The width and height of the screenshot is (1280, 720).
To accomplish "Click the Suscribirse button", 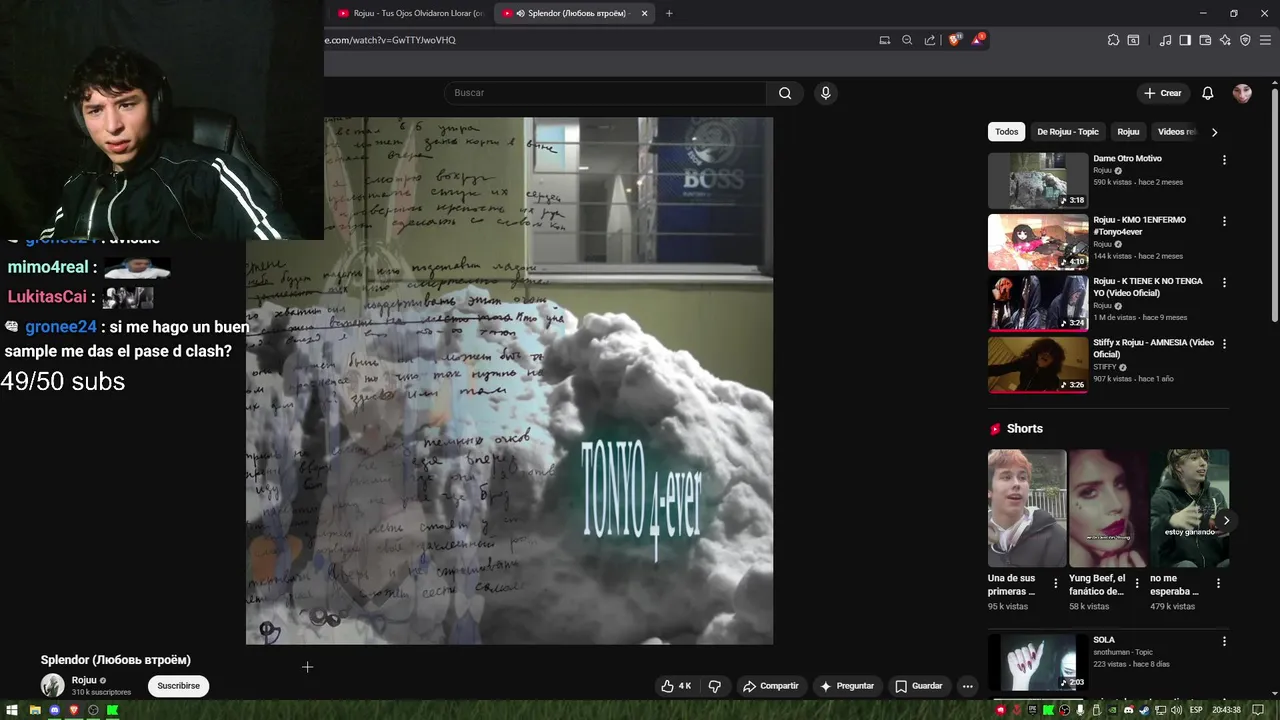I will 179,686.
